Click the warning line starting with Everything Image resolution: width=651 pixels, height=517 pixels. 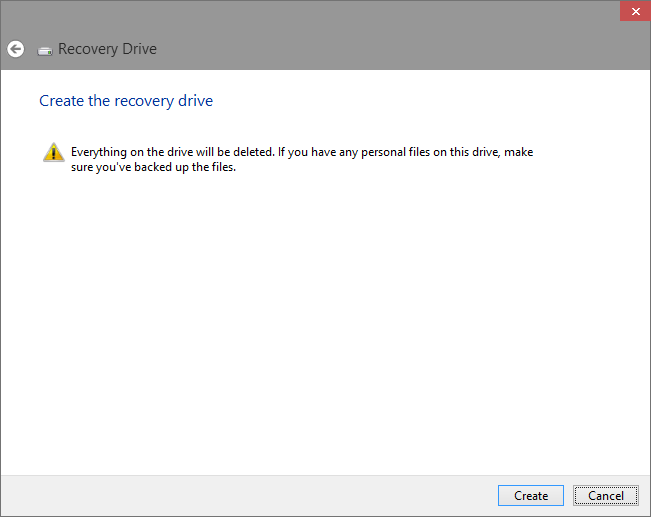(300, 152)
